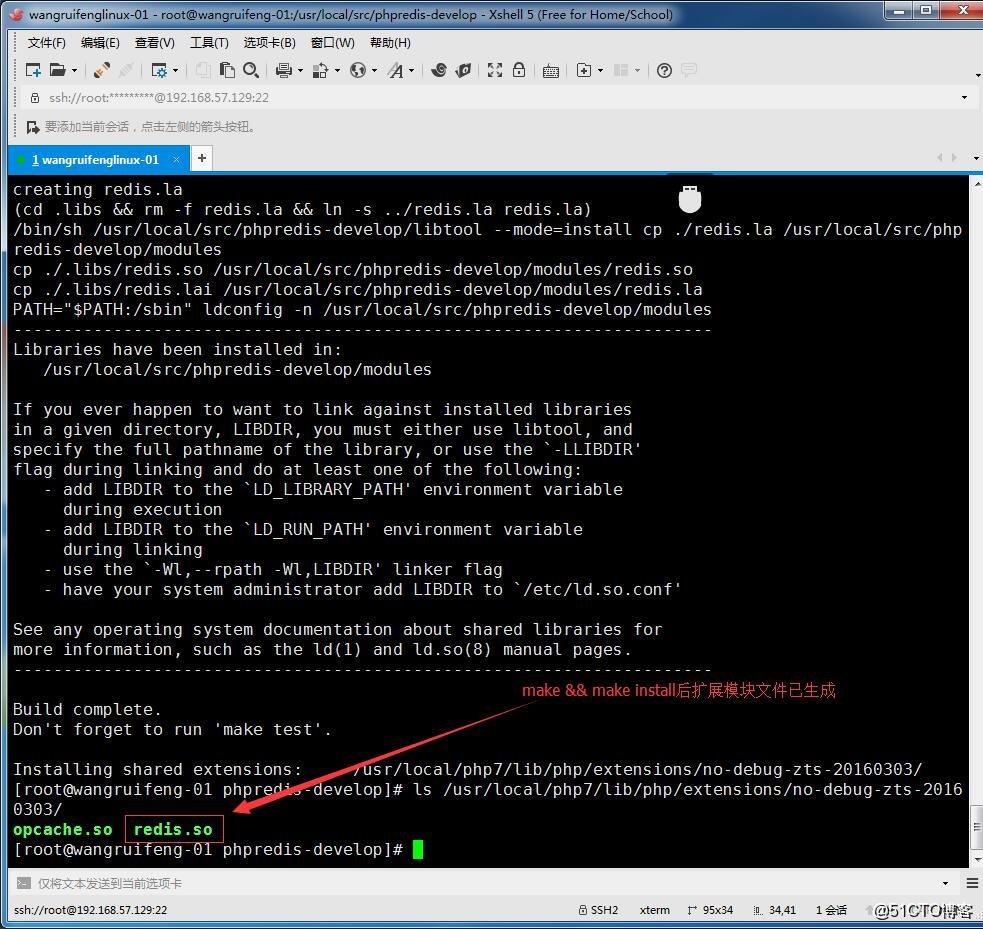Open the compose bar target dropdown arrow
This screenshot has width=983, height=929.
(x=945, y=883)
